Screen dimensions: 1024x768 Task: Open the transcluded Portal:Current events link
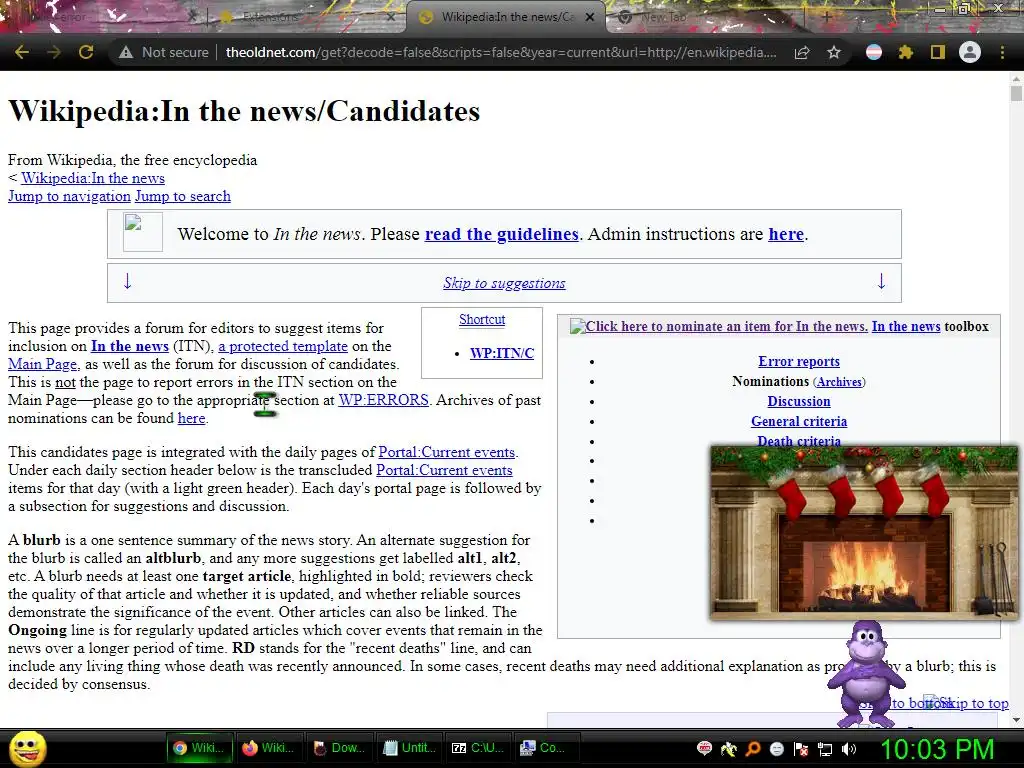(x=444, y=470)
